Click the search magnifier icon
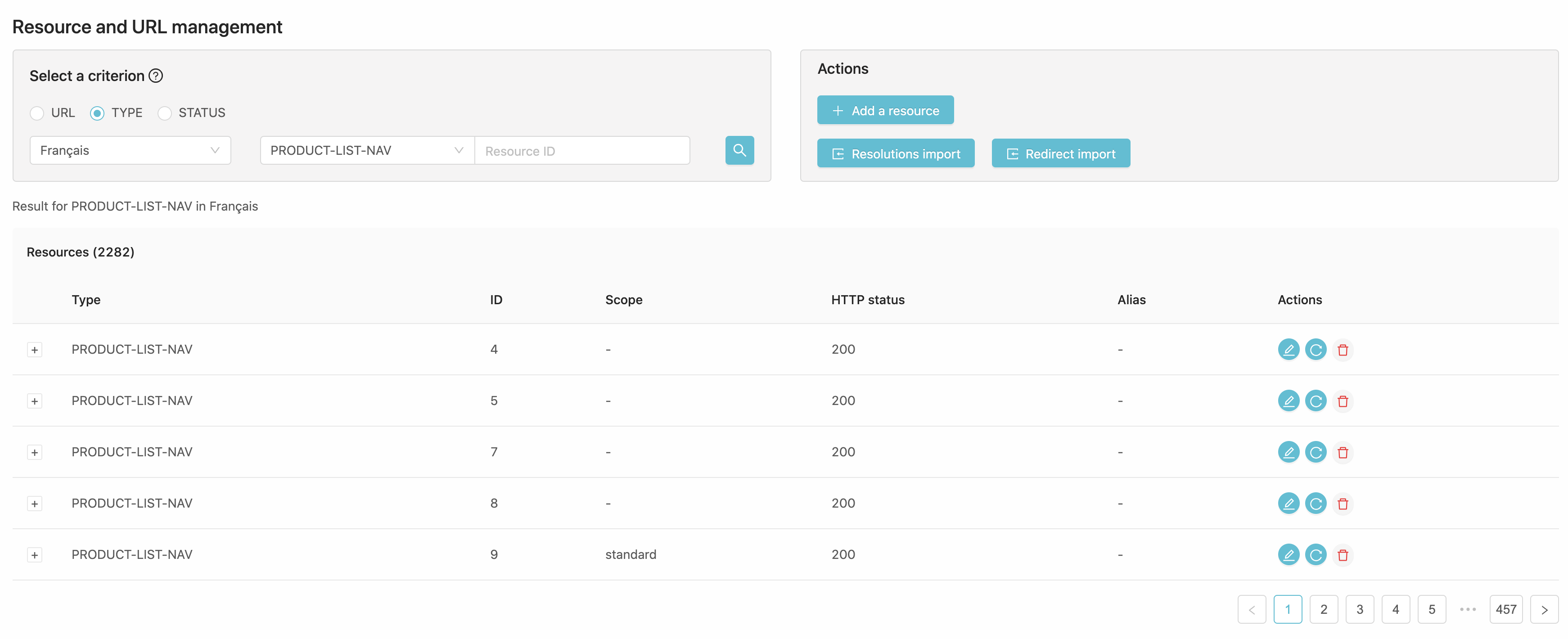Image resolution: width=1568 pixels, height=639 pixels. [x=740, y=150]
